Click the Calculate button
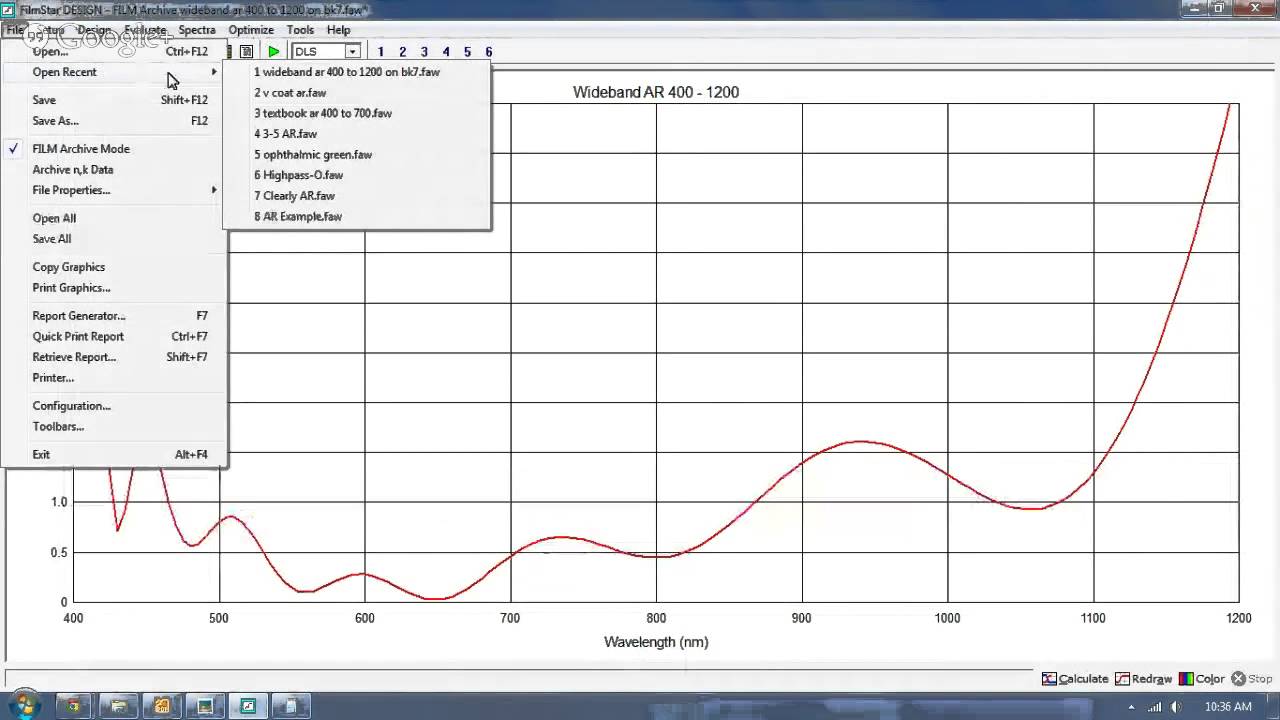Screen dimensions: 1280x720 1075,678
